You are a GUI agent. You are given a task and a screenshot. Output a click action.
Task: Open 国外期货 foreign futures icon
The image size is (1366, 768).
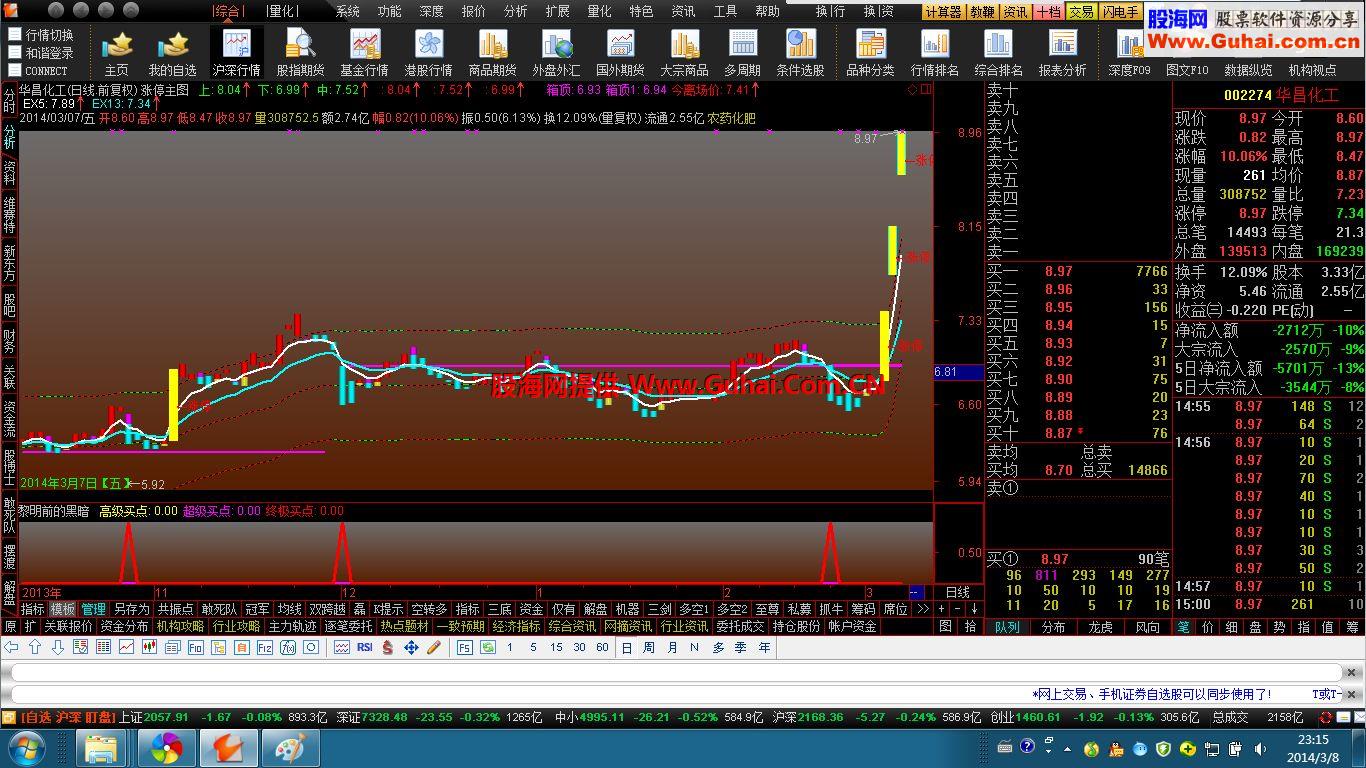(620, 52)
